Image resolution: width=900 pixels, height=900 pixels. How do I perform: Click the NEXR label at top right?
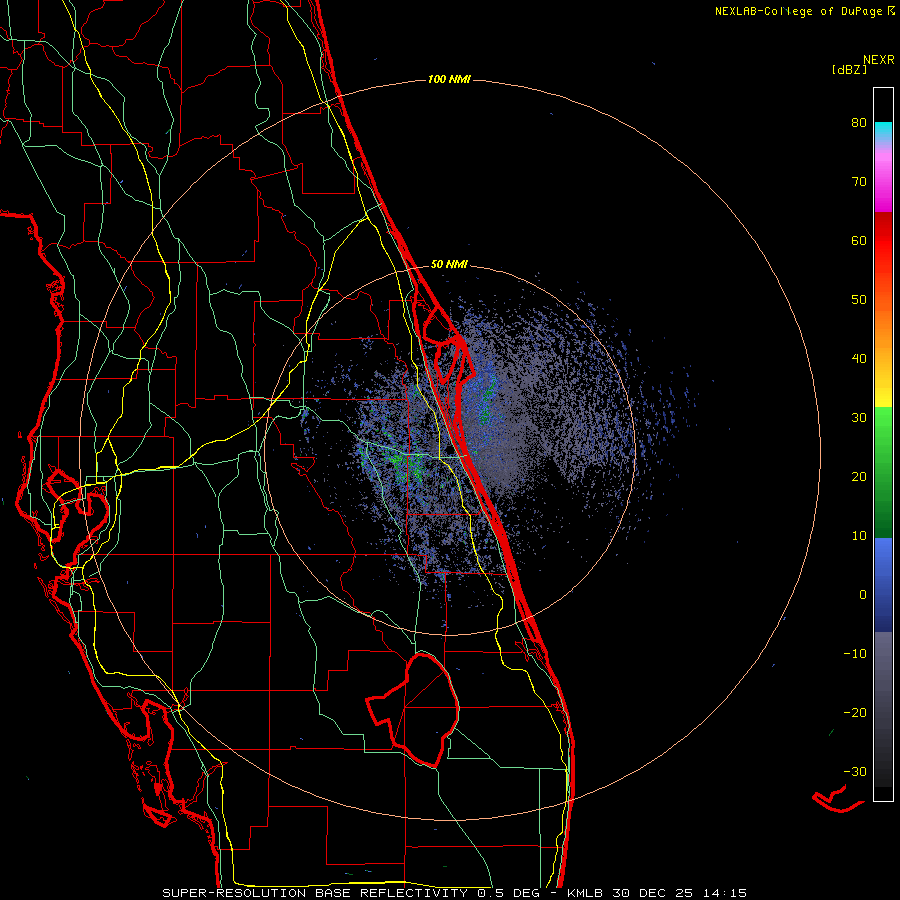[878, 60]
